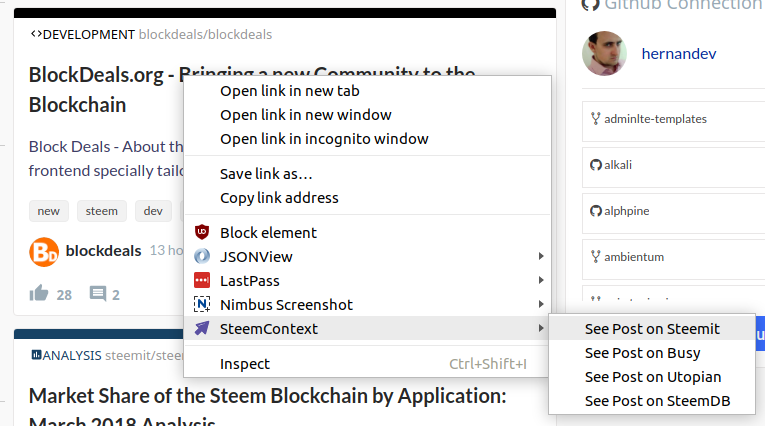Select See Post on SteemDB
Image resolution: width=765 pixels, height=426 pixels.
(x=657, y=401)
